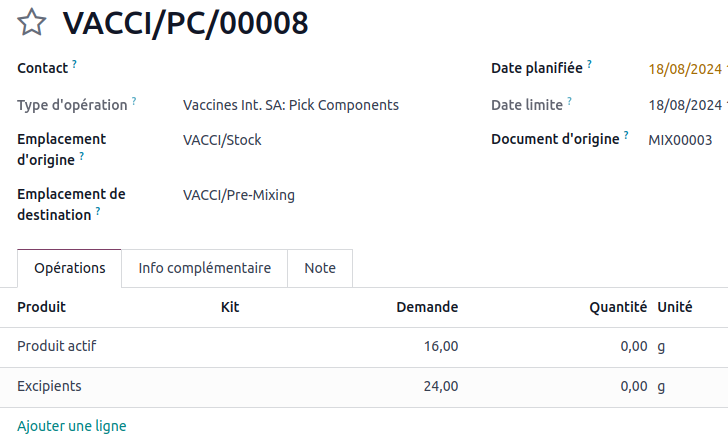The height and width of the screenshot is (442, 728).
Task: Open Emplacement d'origine help tooltip icon
Action: (x=82, y=155)
